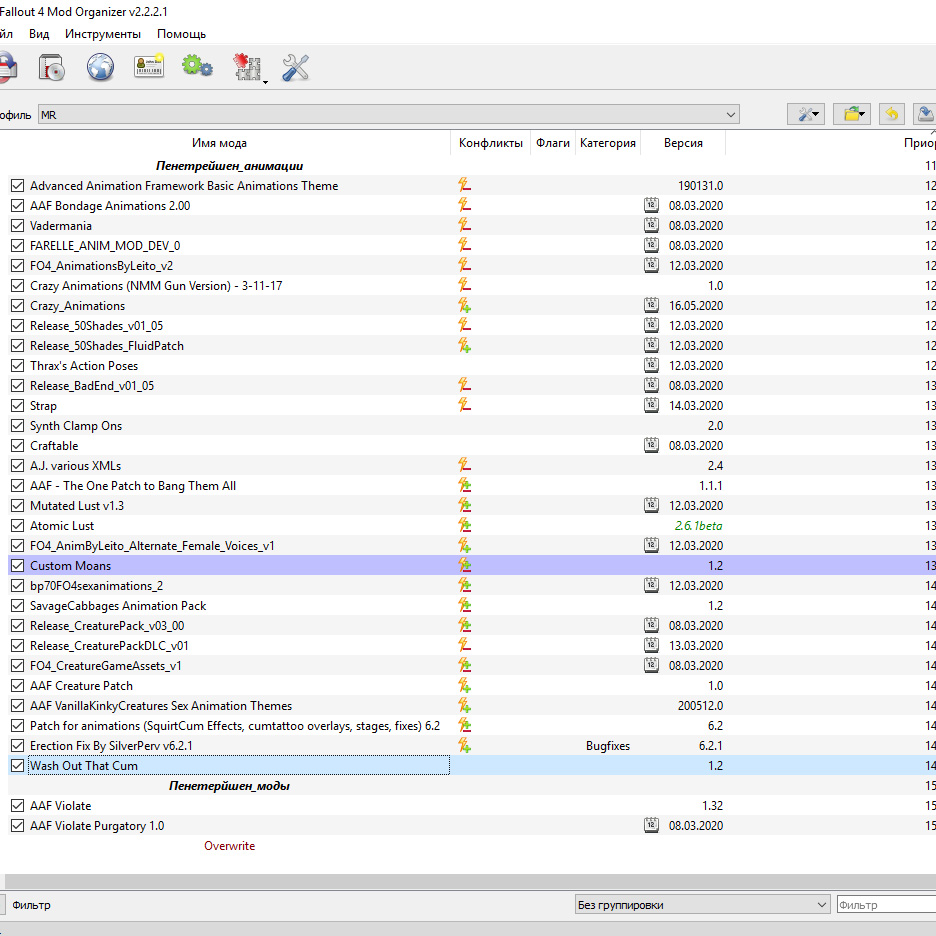The height and width of the screenshot is (936, 936).
Task: Toggle checkbox for Synth Clamp Ons
Action: 17,426
